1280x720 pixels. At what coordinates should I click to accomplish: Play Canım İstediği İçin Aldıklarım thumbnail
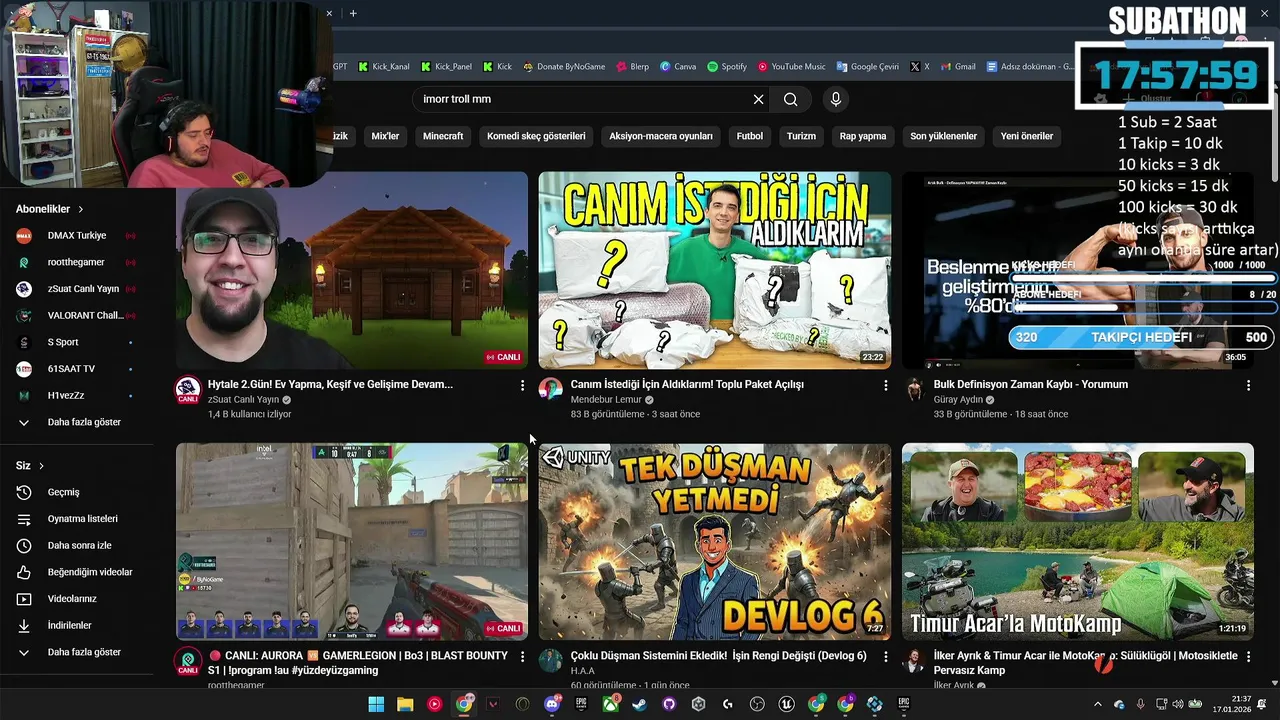(715, 270)
